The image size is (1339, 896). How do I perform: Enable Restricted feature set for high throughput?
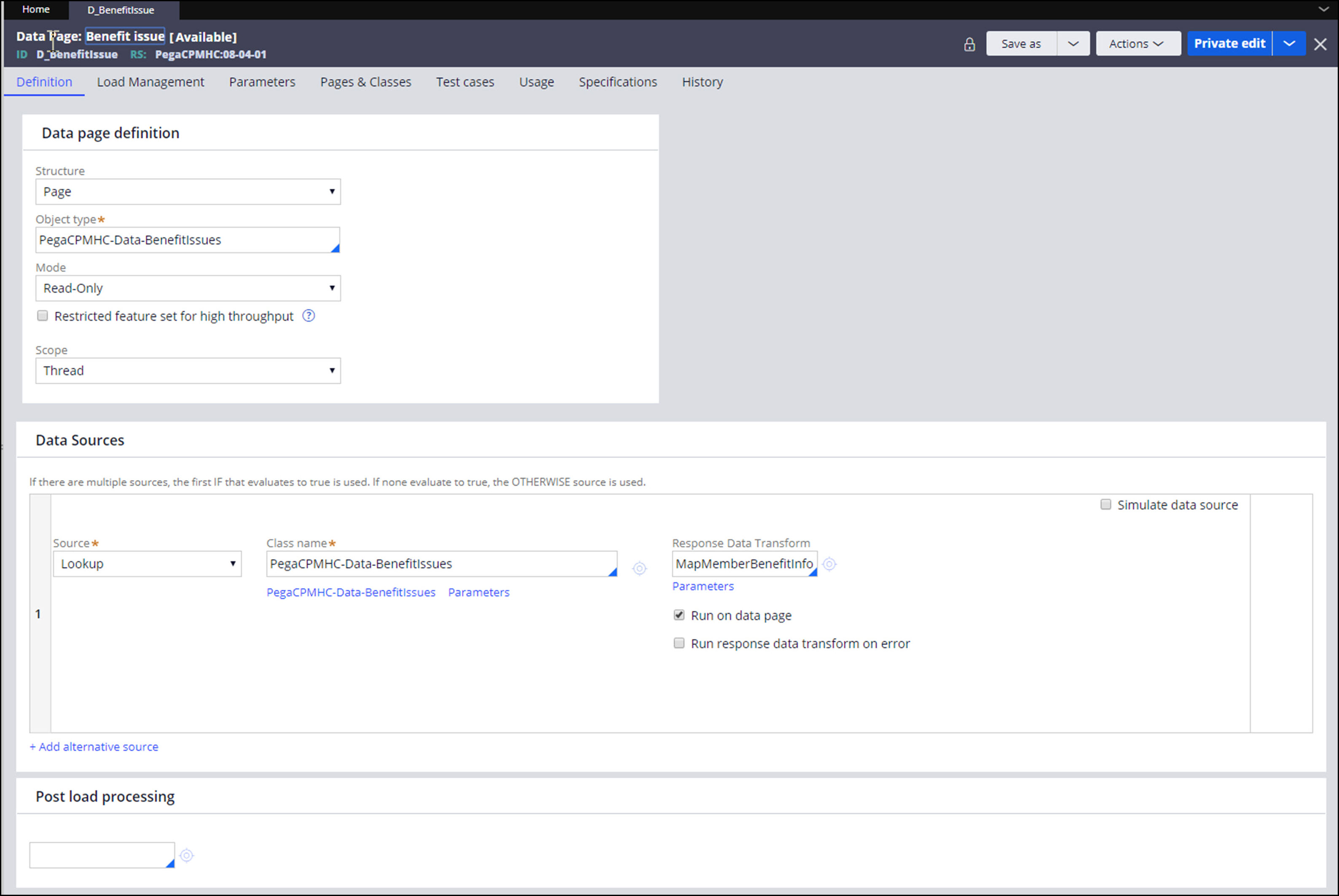42,316
